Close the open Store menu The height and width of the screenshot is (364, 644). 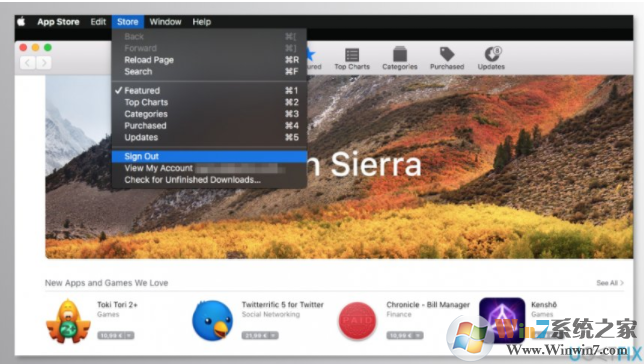click(x=127, y=22)
